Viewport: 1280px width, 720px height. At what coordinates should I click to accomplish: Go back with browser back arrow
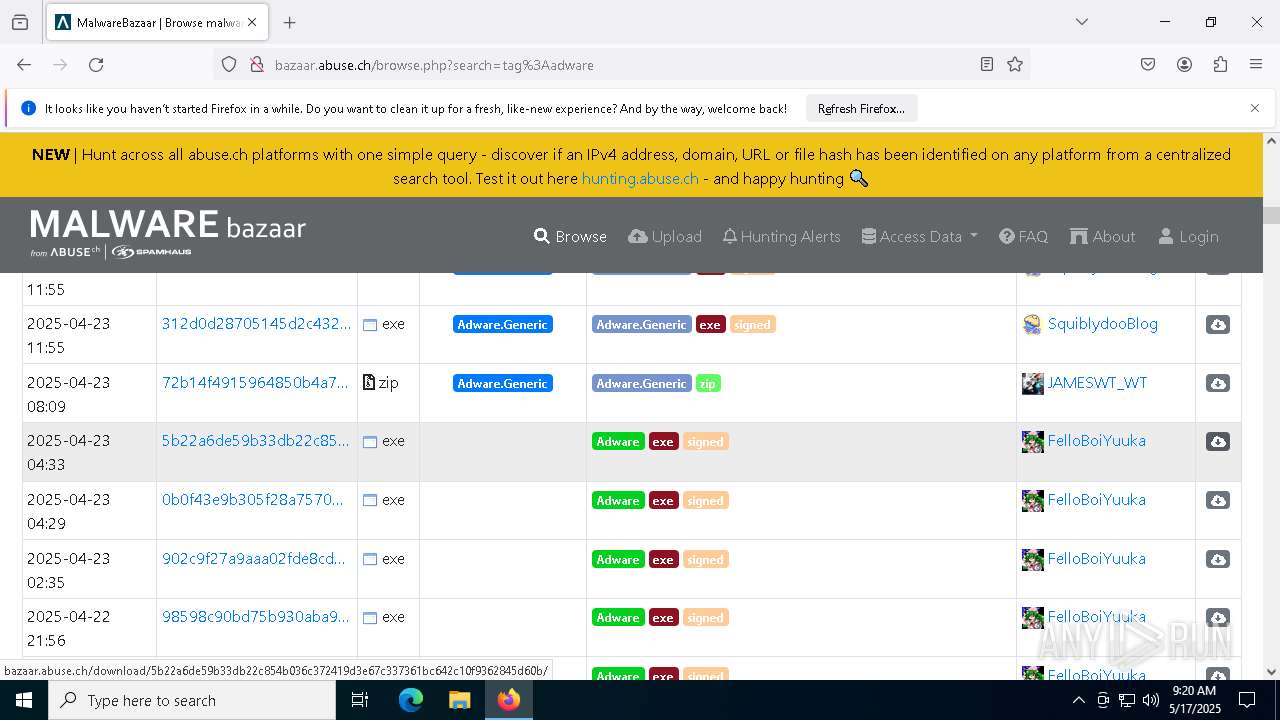(24, 64)
